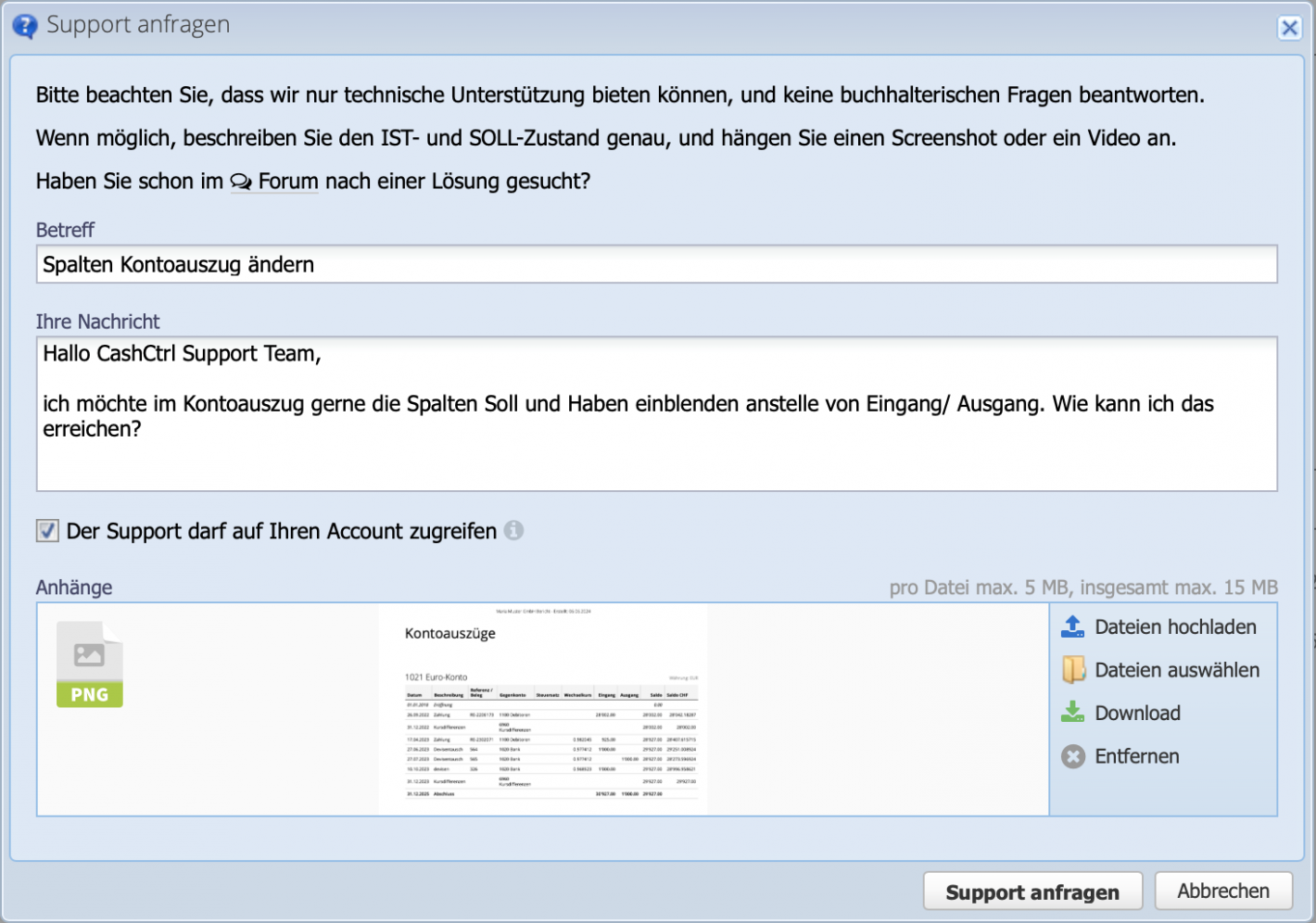This screenshot has width=1316, height=923.
Task: Click the Dateien hochladen label
Action: tap(1176, 626)
